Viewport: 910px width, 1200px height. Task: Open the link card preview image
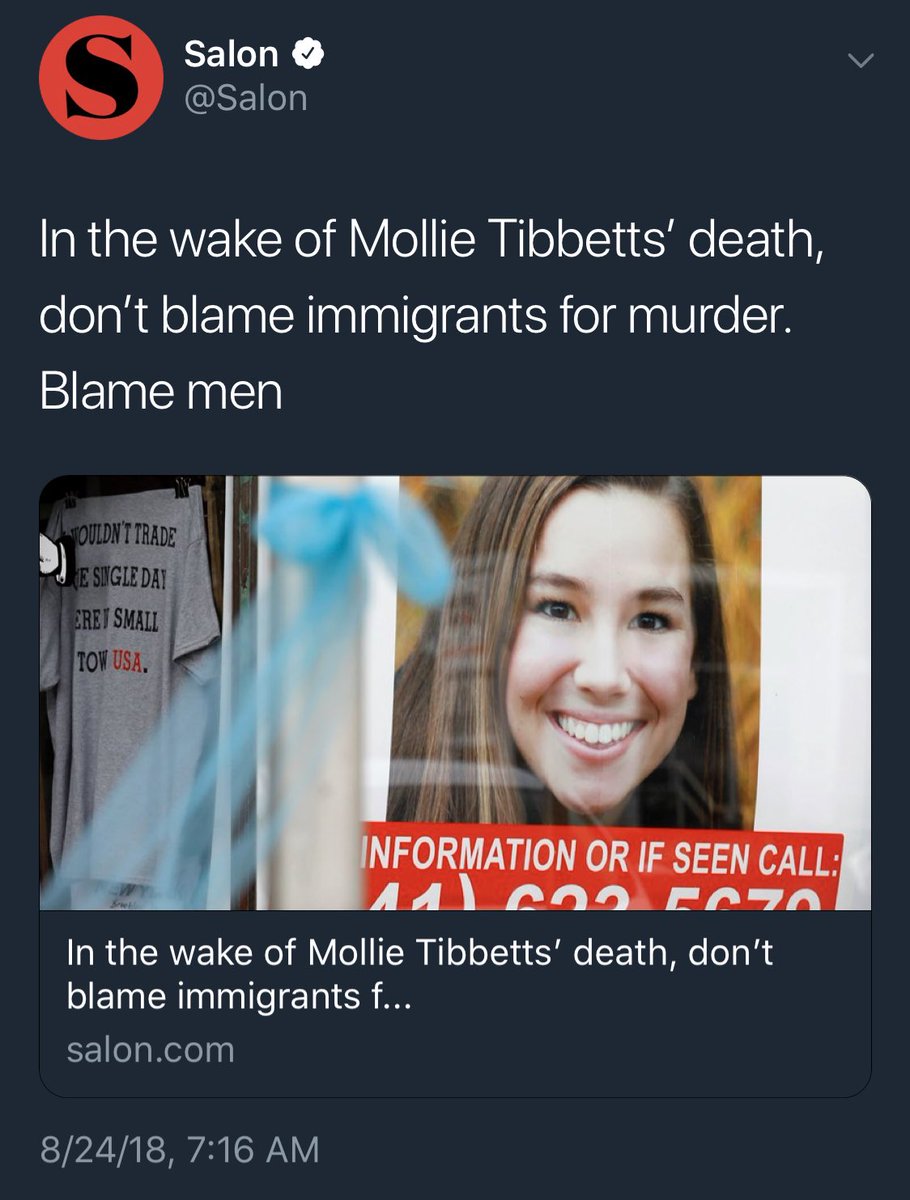(455, 693)
